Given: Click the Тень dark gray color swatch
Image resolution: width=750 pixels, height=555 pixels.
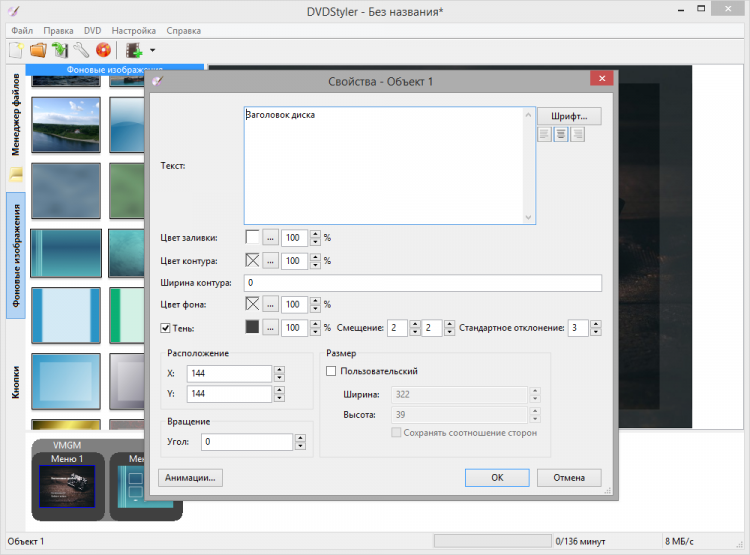Looking at the screenshot, I should click(252, 327).
